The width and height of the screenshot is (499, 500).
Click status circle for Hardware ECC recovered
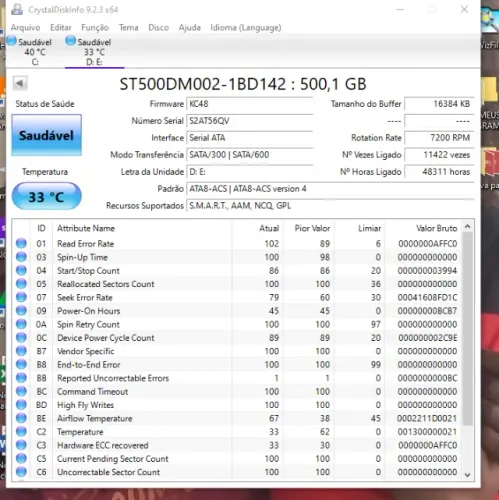pyautogui.click(x=21, y=445)
